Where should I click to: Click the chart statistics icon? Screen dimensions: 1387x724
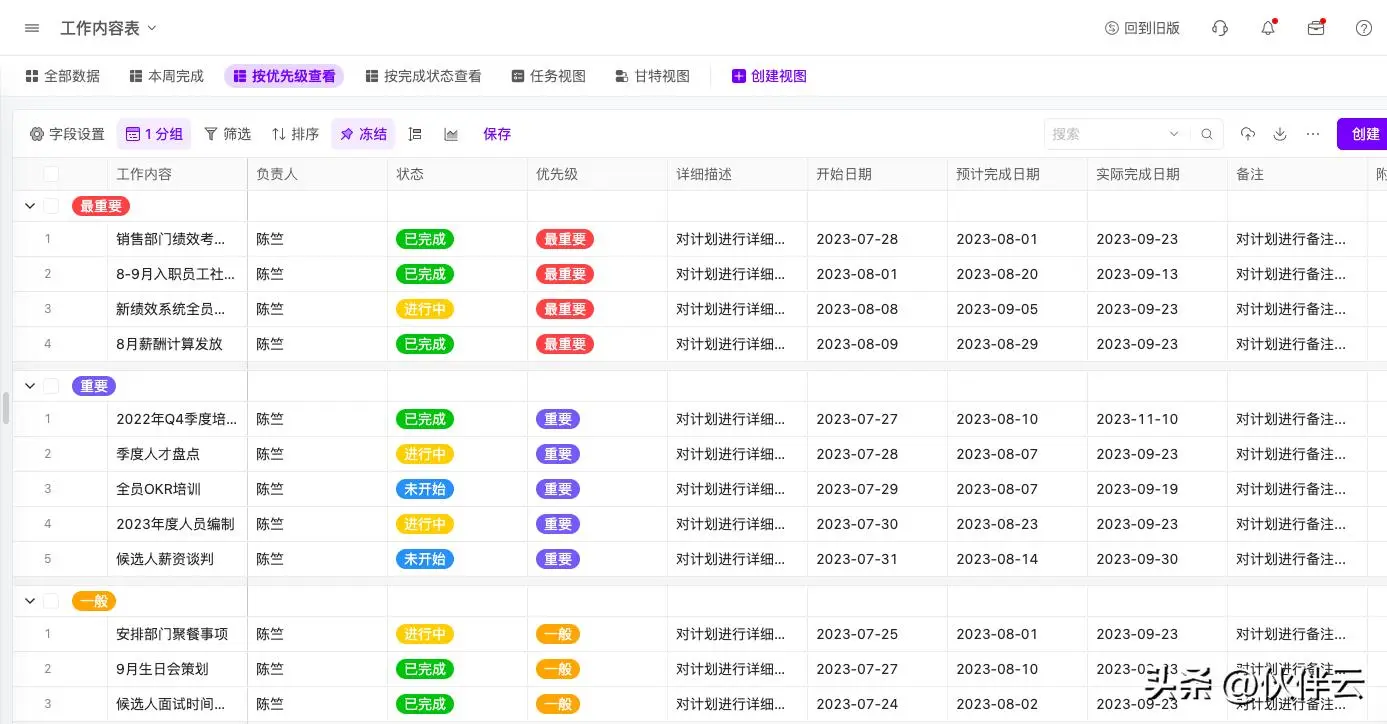(x=451, y=134)
